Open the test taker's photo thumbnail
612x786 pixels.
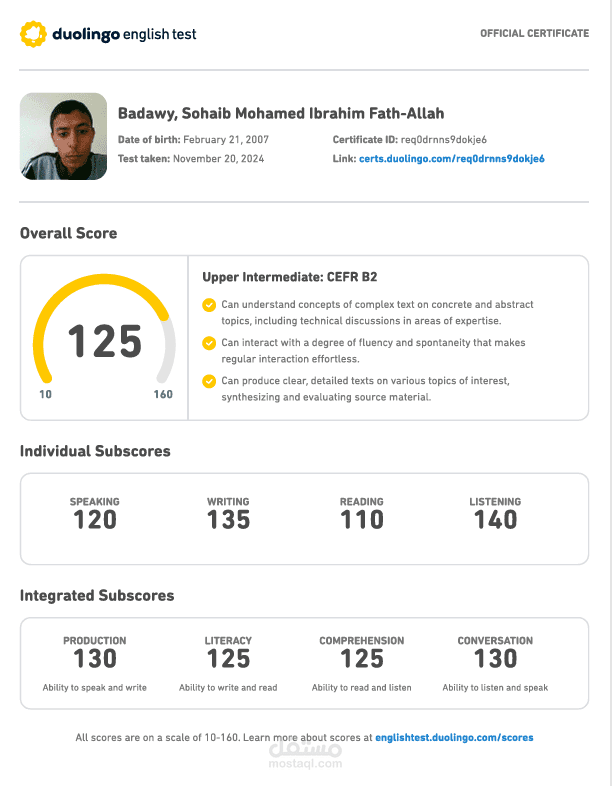click(64, 136)
